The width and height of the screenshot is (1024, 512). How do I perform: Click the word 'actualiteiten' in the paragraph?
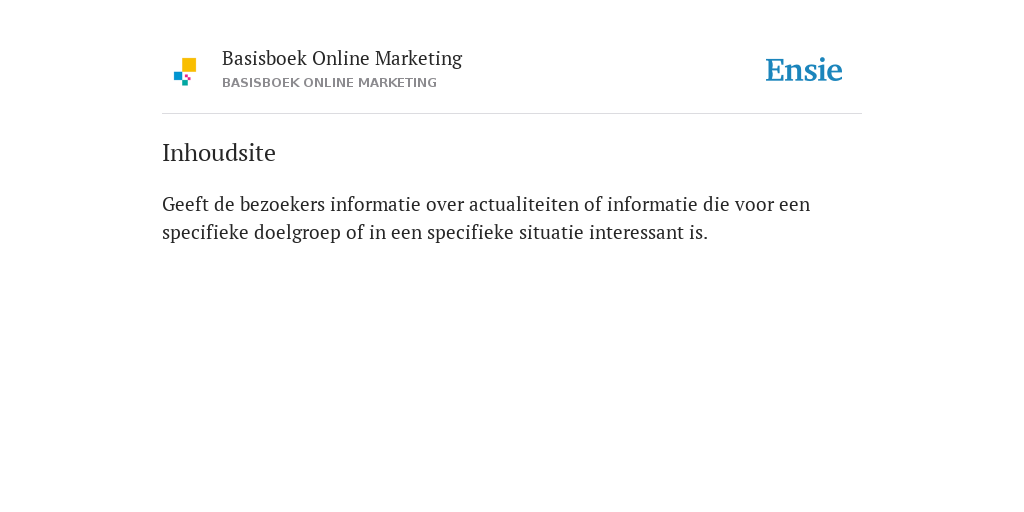point(524,204)
